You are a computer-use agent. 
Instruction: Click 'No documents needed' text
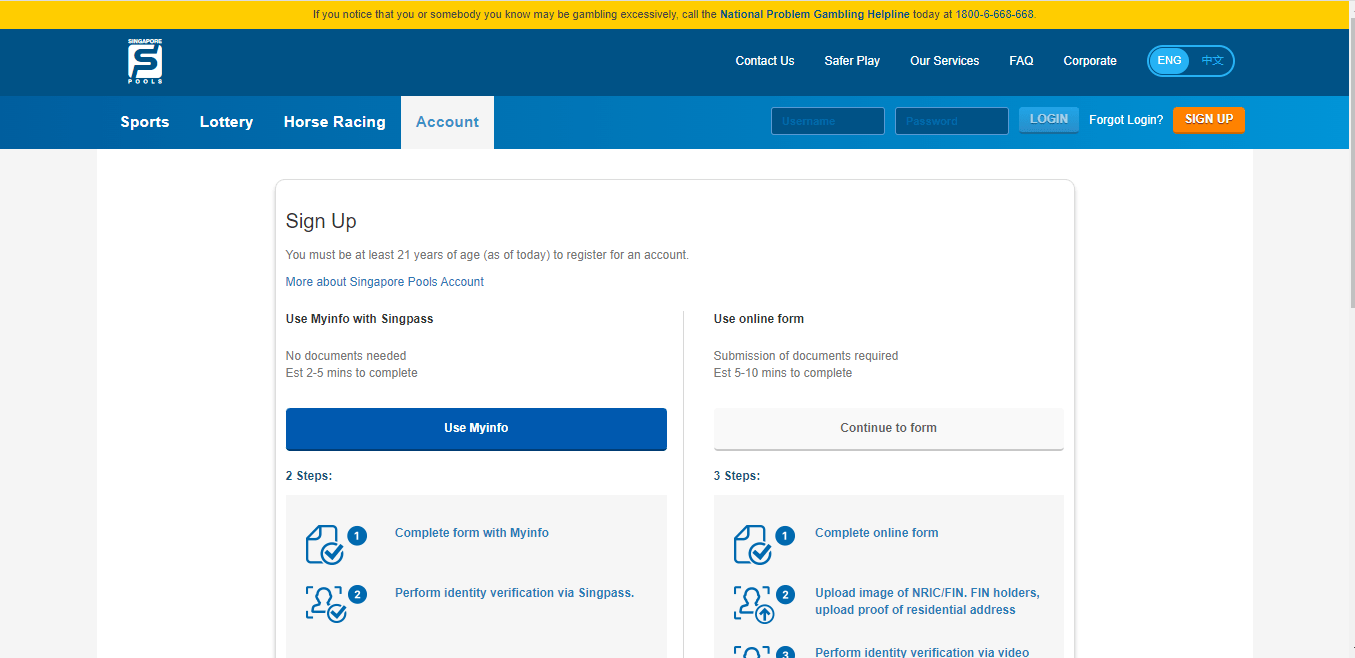click(346, 356)
